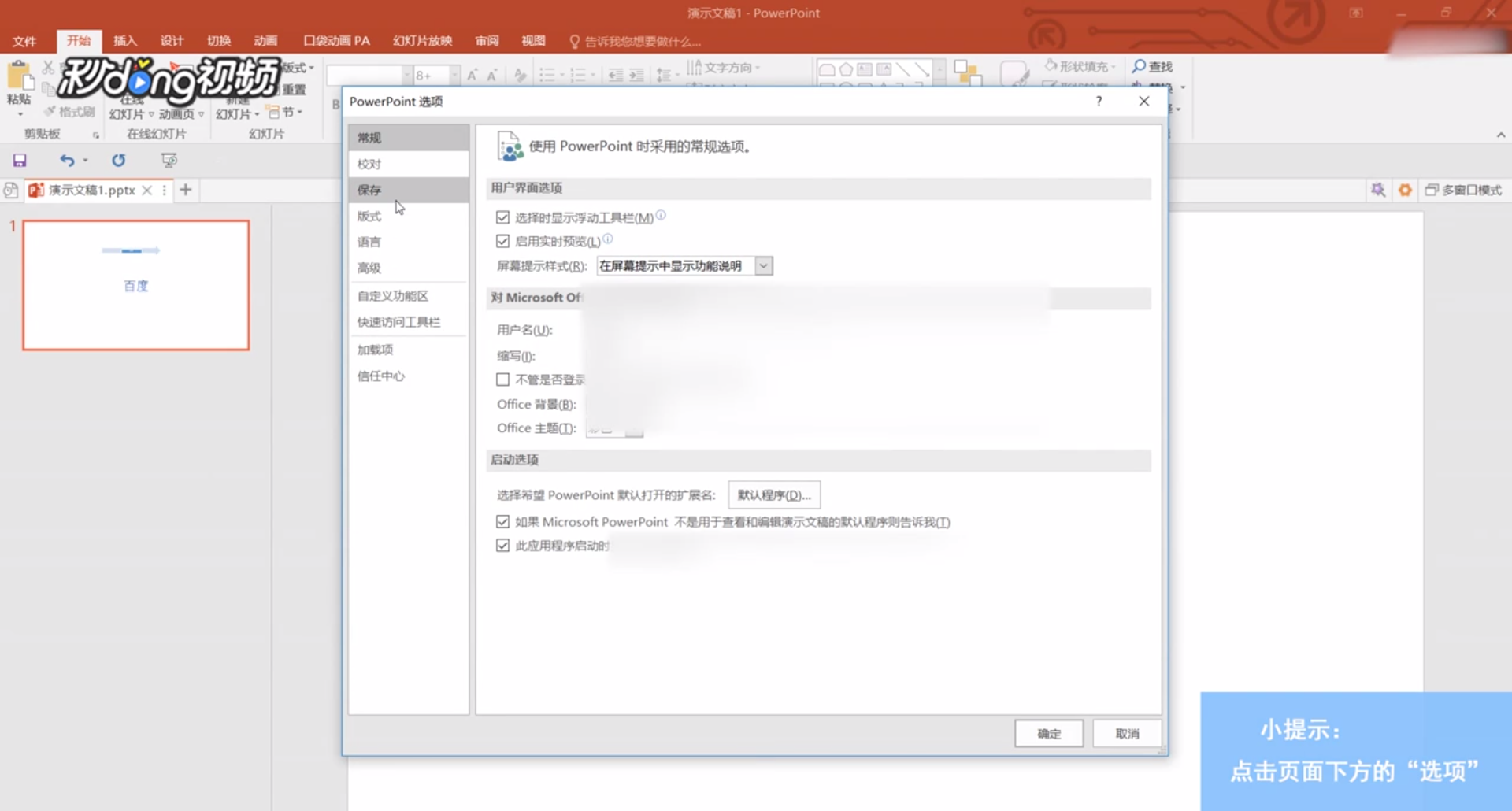The height and width of the screenshot is (811, 1512).
Task: Select 高级 in options sidebar
Action: coord(409,268)
